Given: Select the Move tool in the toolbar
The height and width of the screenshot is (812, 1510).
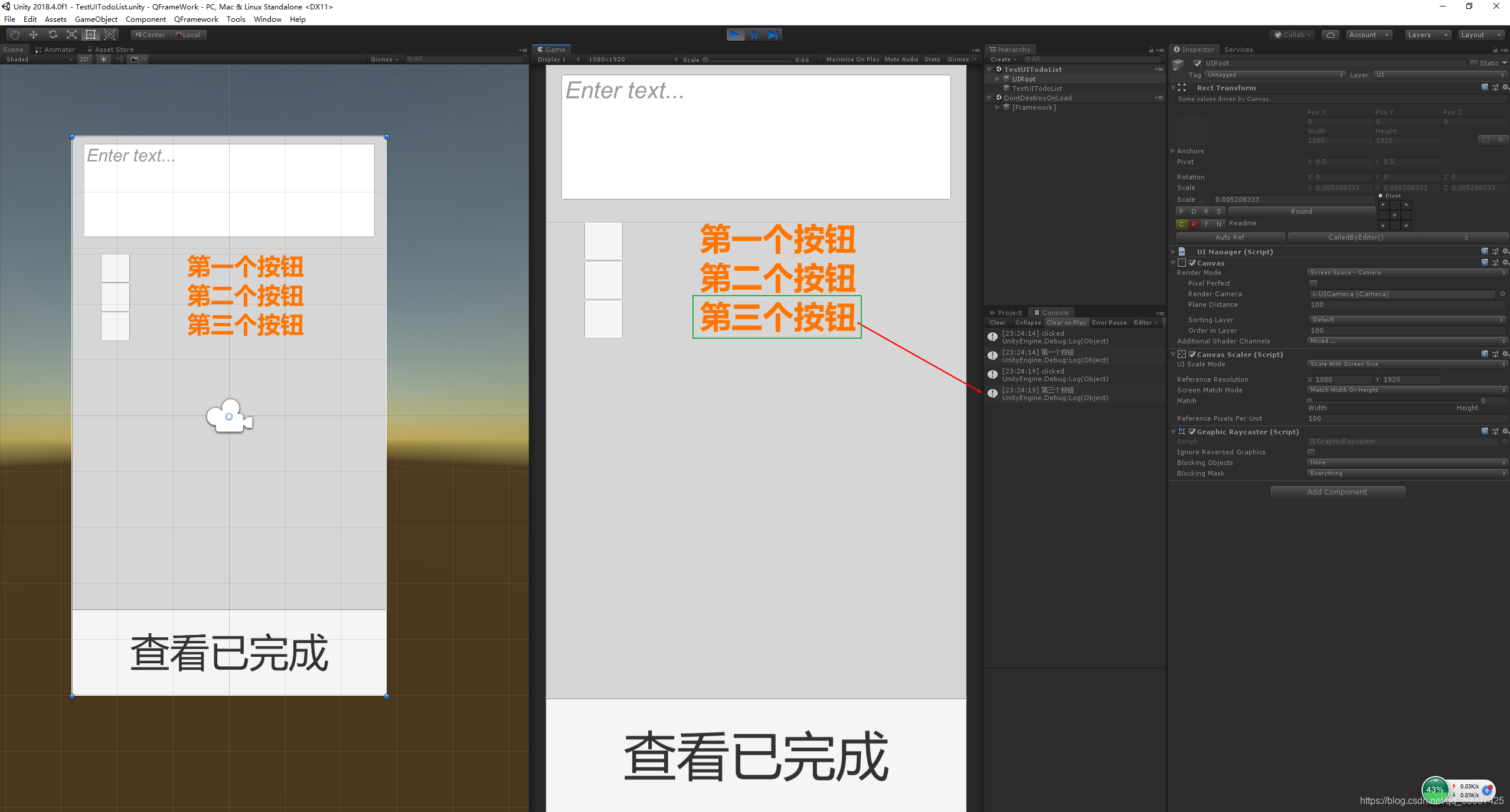Looking at the screenshot, I should 34,34.
